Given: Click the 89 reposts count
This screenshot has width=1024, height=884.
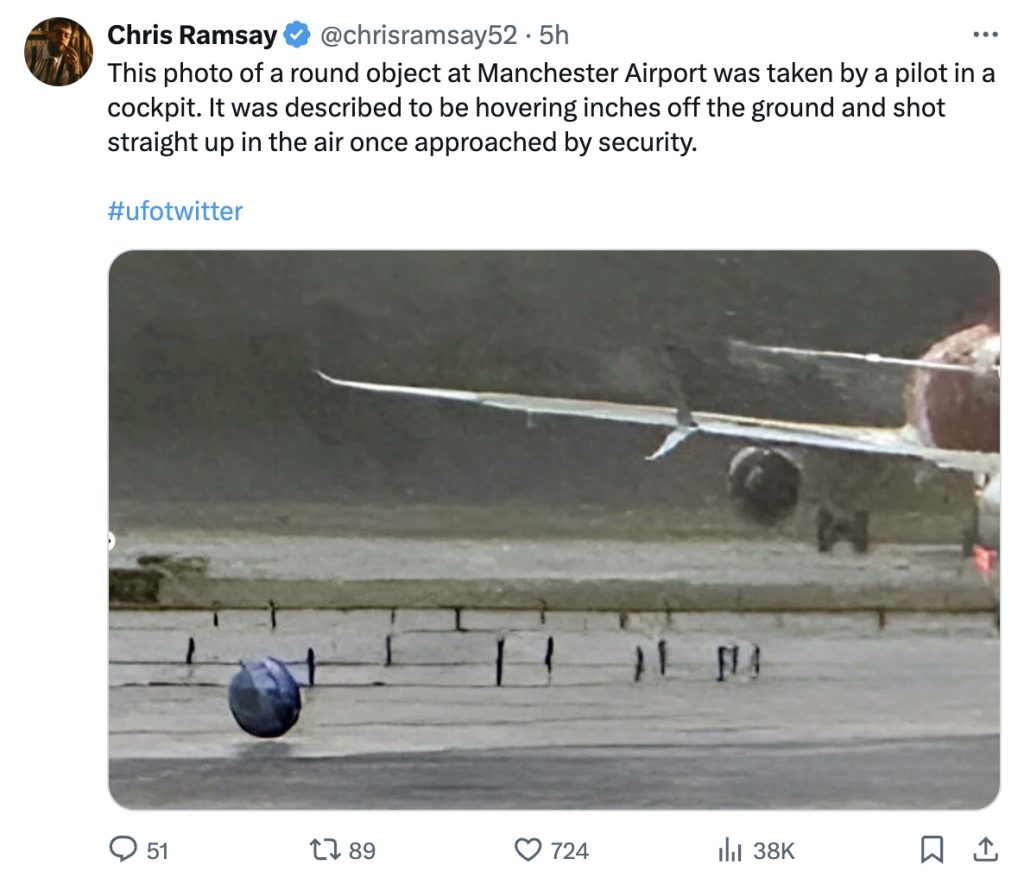Looking at the screenshot, I should point(362,851).
